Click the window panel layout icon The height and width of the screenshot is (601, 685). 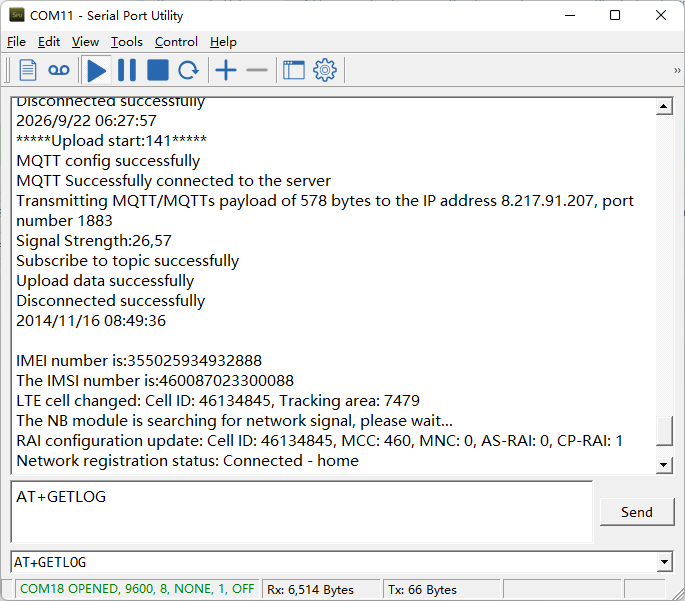pyautogui.click(x=294, y=70)
